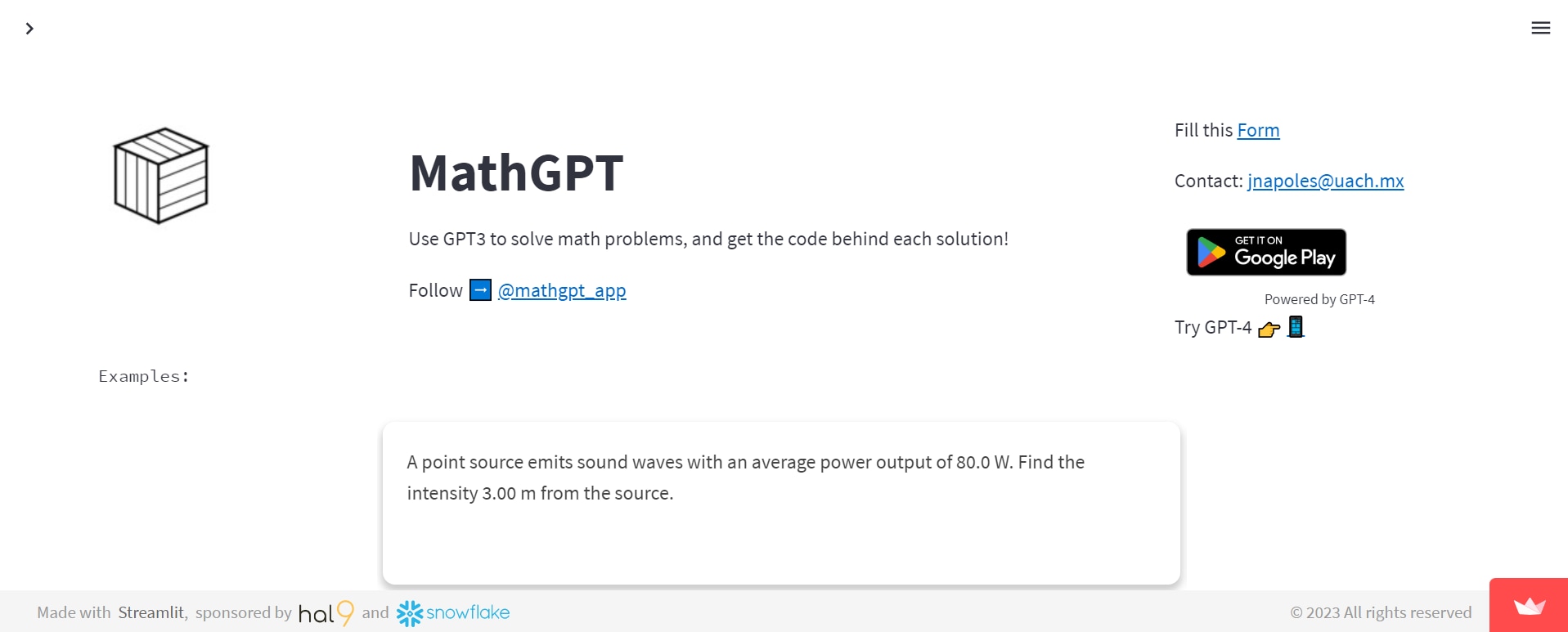
Task: Click the mobile phone emoji link
Action: (1296, 327)
